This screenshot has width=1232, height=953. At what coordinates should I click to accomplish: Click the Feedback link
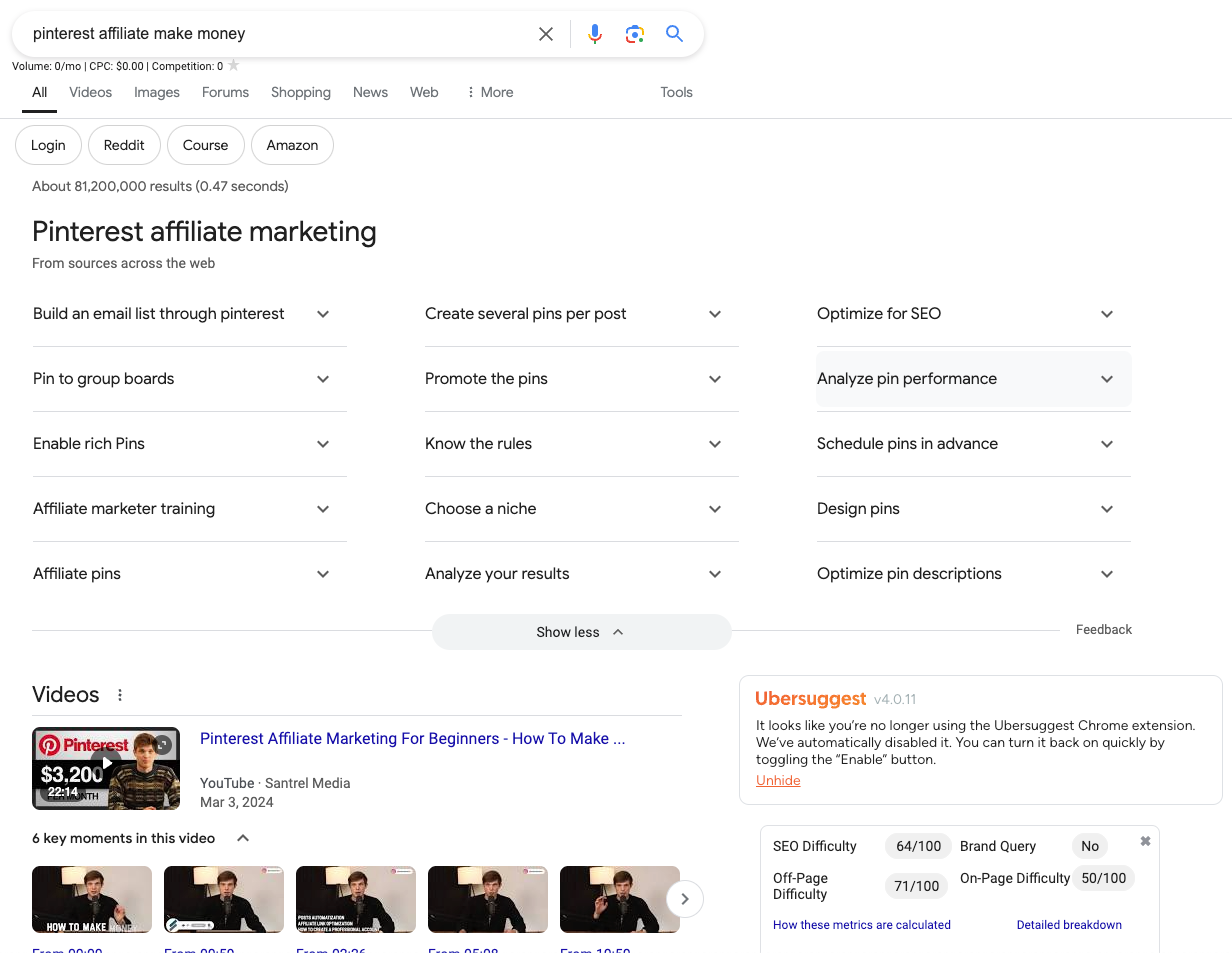[x=1104, y=630]
